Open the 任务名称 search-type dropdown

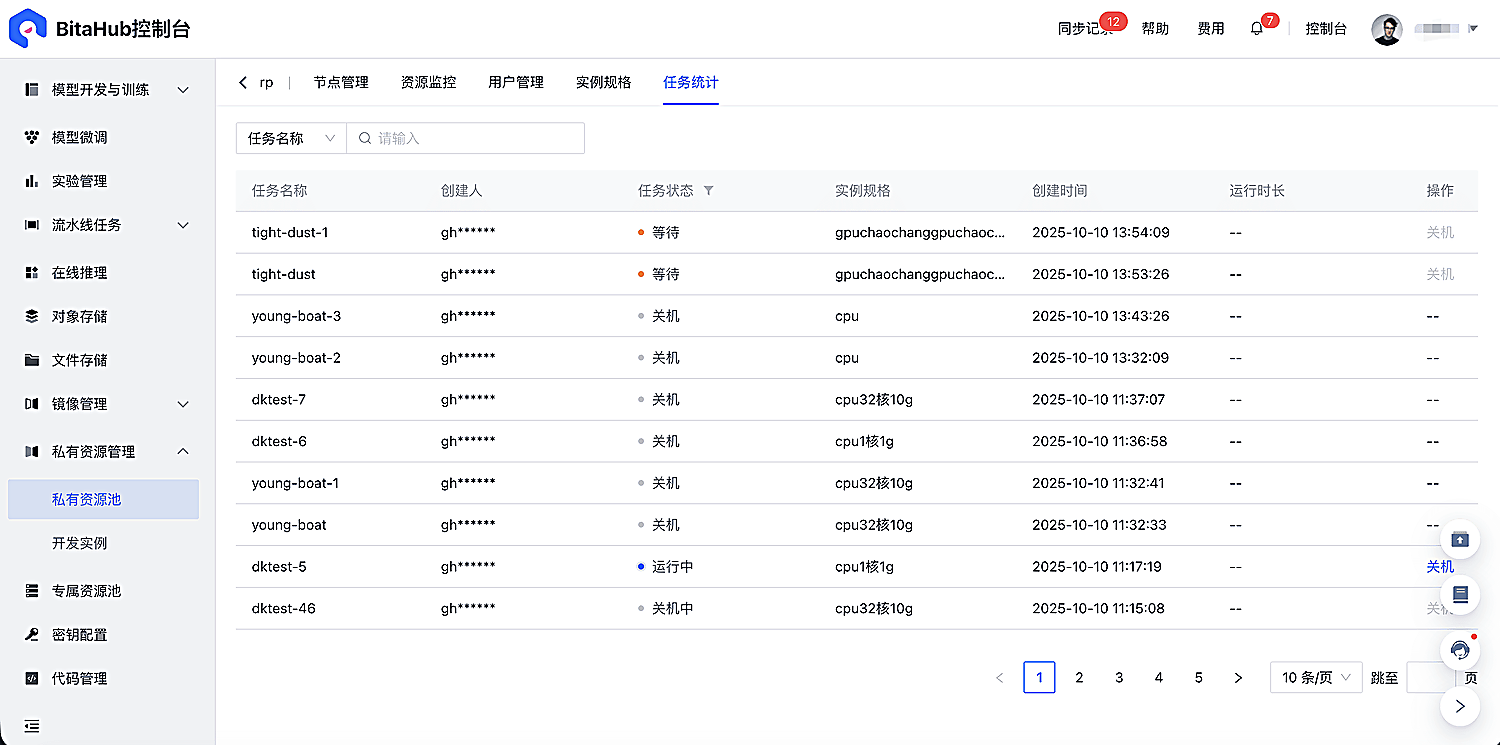pos(291,138)
